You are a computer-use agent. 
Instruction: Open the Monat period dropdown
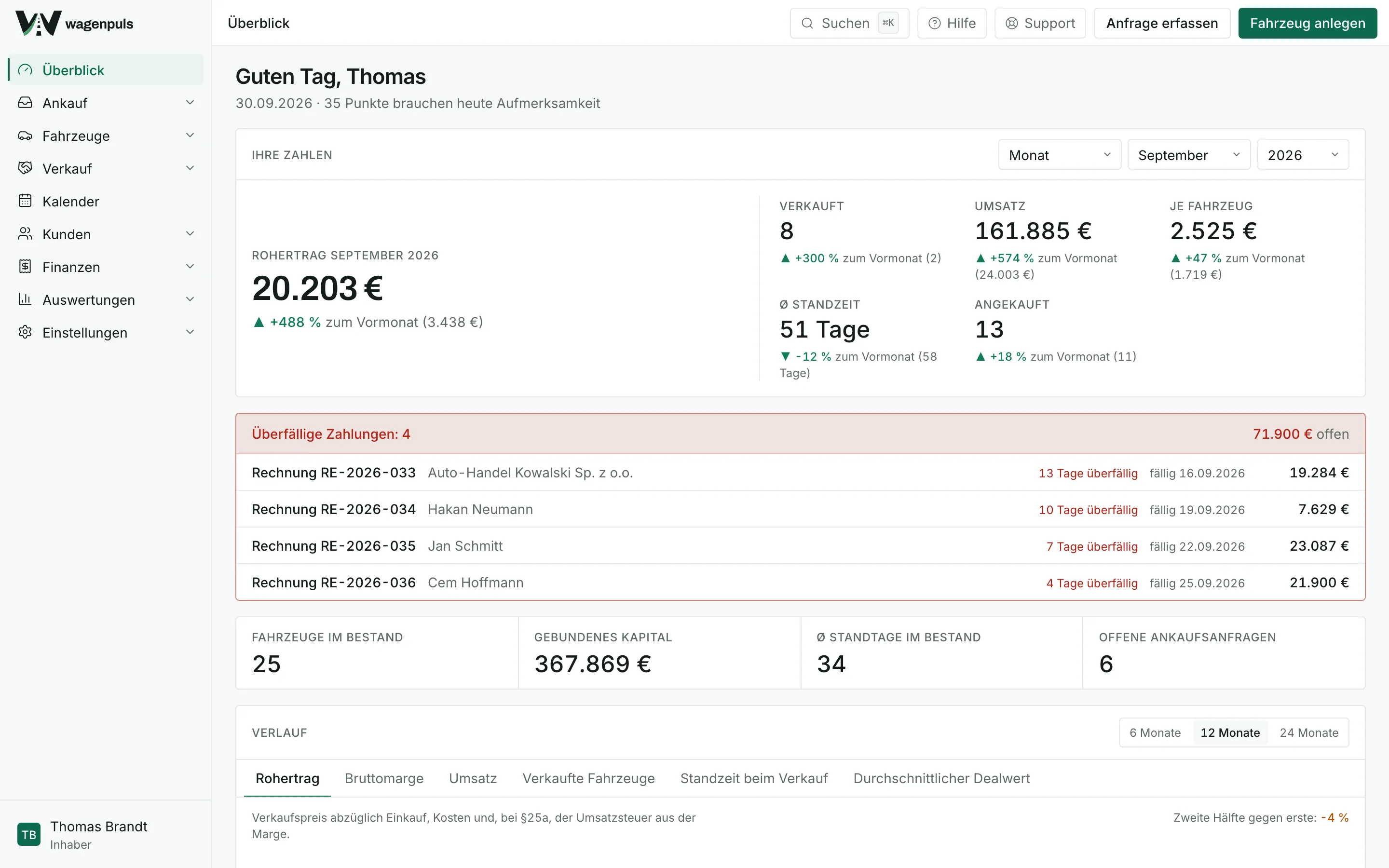pyautogui.click(x=1060, y=154)
